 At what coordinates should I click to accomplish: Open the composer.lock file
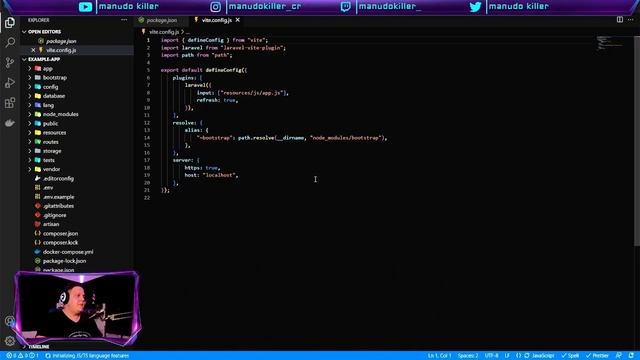[x=60, y=242]
